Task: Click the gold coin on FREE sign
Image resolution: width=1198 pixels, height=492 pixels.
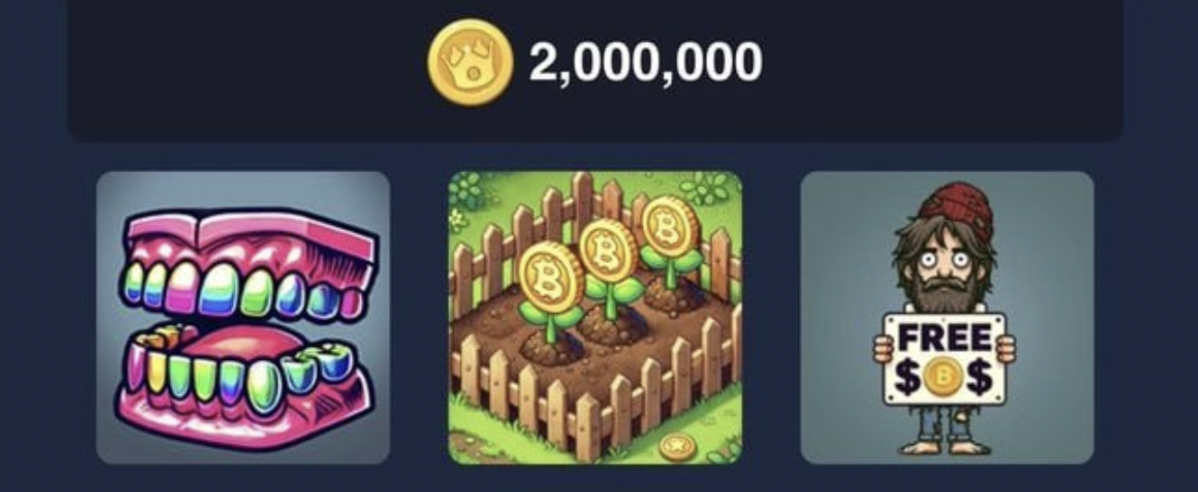Action: (x=944, y=378)
